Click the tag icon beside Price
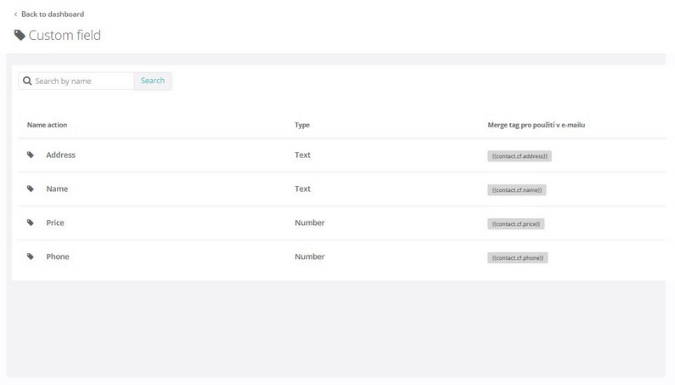 pos(30,223)
